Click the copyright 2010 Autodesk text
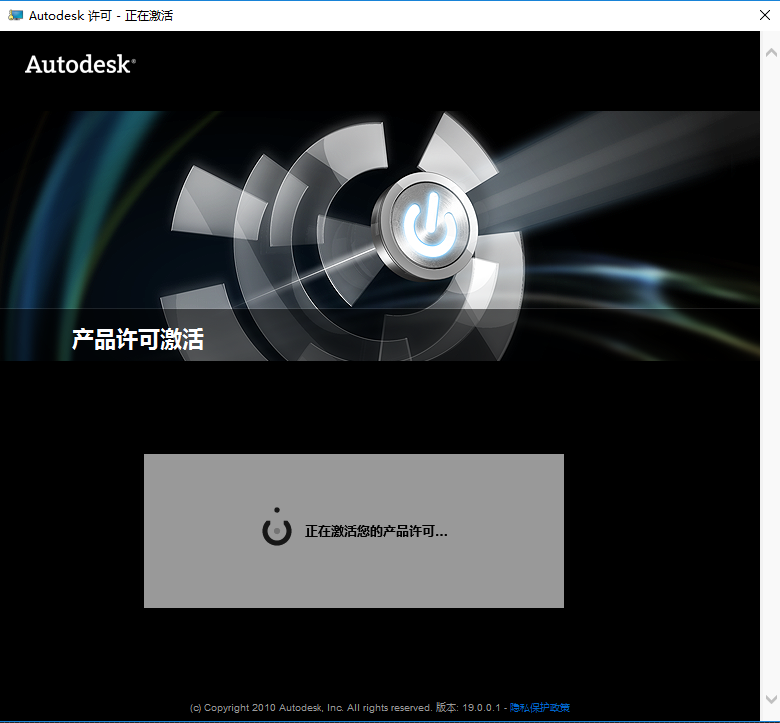 (310, 708)
